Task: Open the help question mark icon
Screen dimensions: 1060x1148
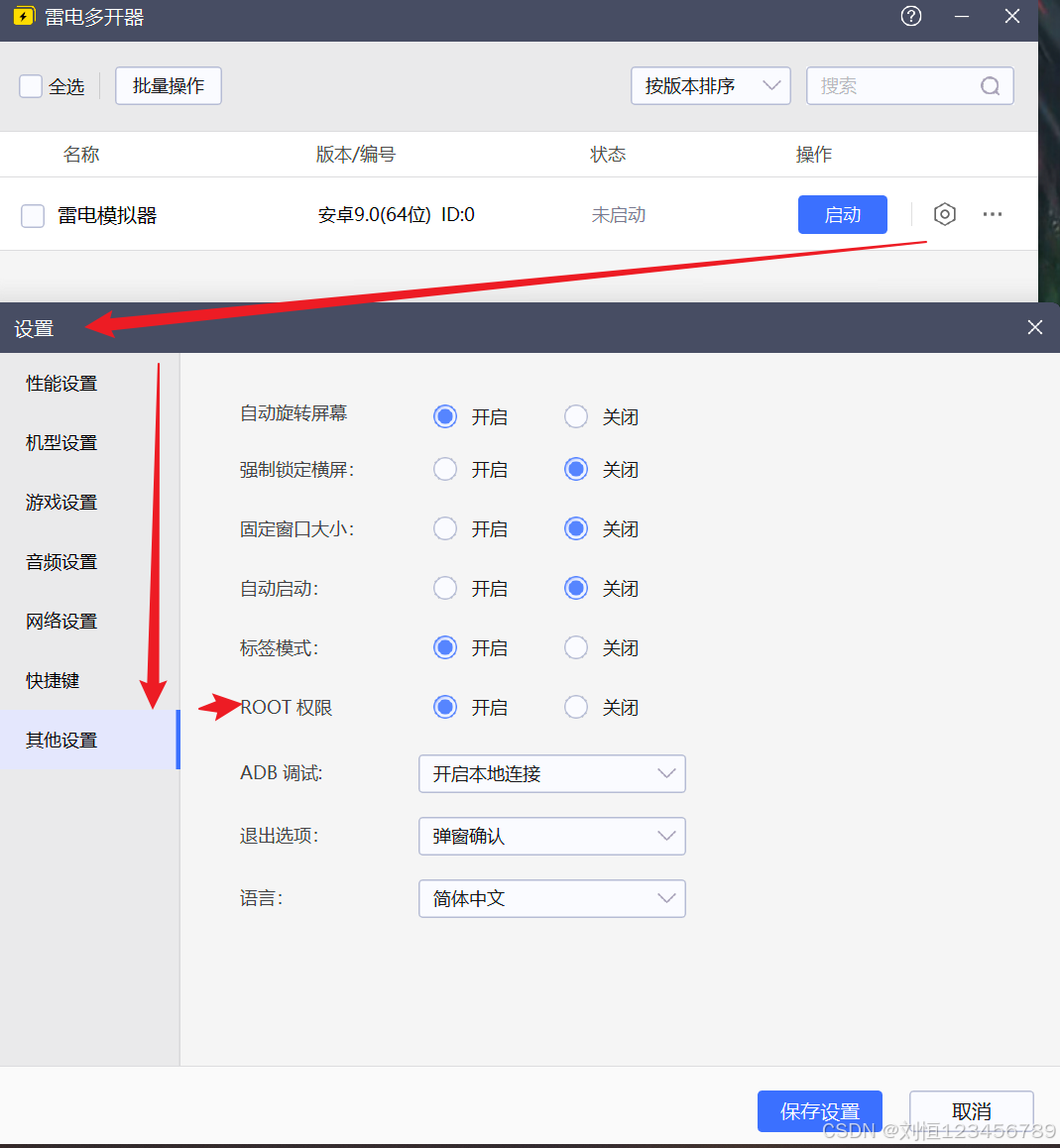Action: pyautogui.click(x=910, y=16)
